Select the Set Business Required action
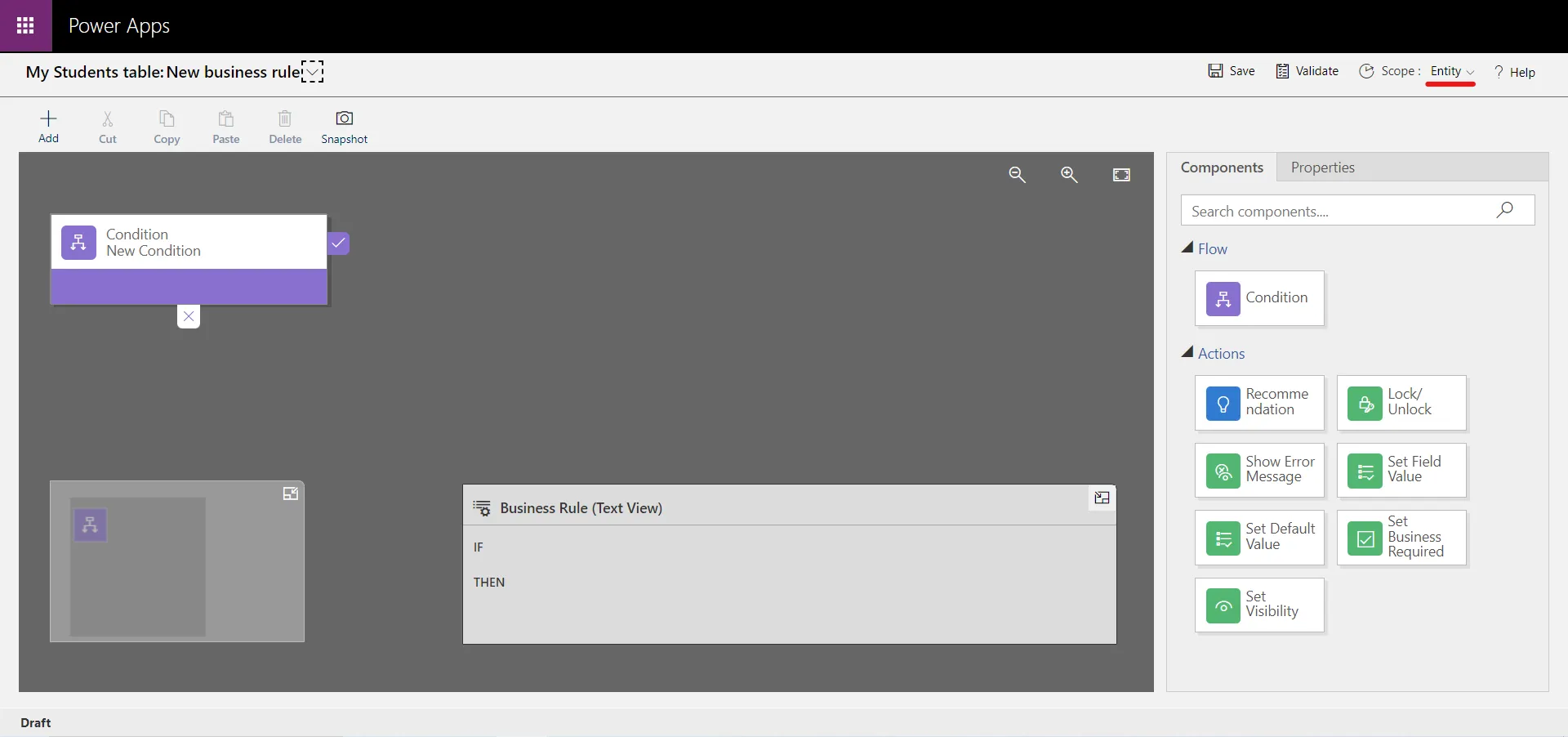Viewport: 1568px width, 737px height. tap(1401, 538)
